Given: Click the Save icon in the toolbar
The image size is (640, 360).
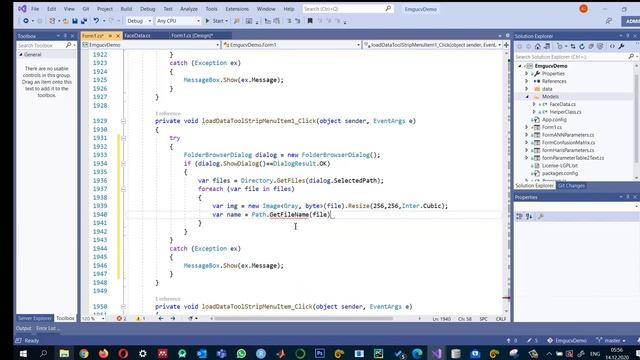Looking at the screenshot, I should tap(75, 21).
